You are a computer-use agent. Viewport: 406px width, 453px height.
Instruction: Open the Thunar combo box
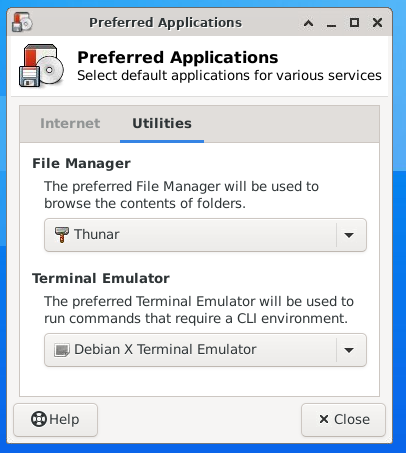coord(205,235)
